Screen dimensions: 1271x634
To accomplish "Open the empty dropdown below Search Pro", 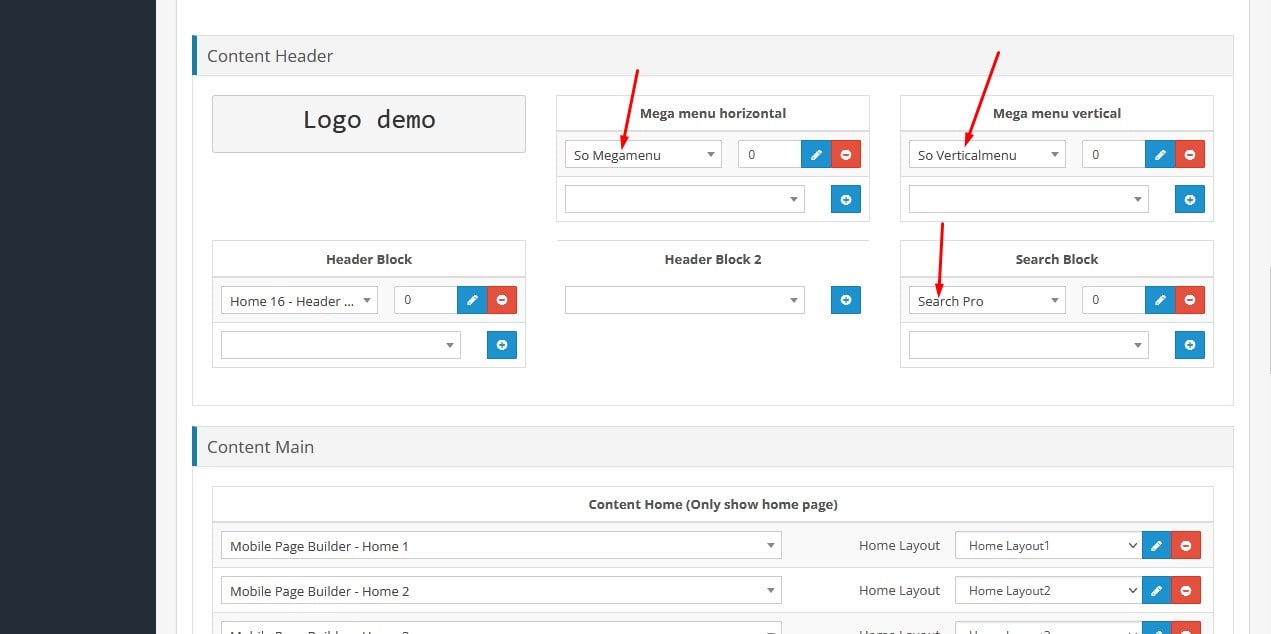I will (x=1029, y=346).
